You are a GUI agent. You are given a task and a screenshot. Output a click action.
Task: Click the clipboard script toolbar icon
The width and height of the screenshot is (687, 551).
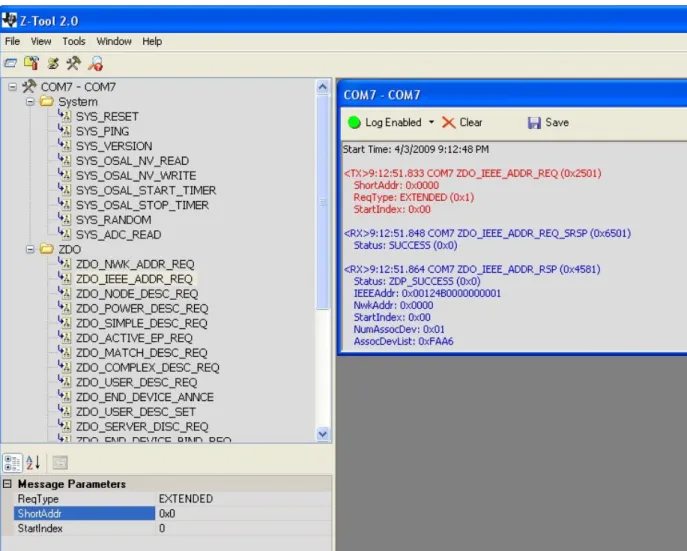tap(32, 64)
